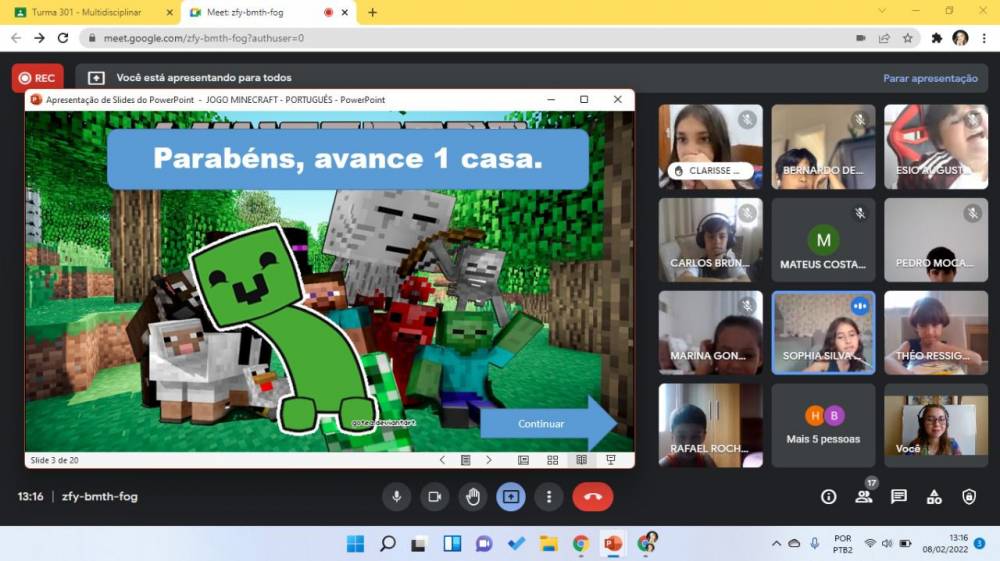Turn off the camera in Meet
This screenshot has height=561, width=1000.
[435, 496]
